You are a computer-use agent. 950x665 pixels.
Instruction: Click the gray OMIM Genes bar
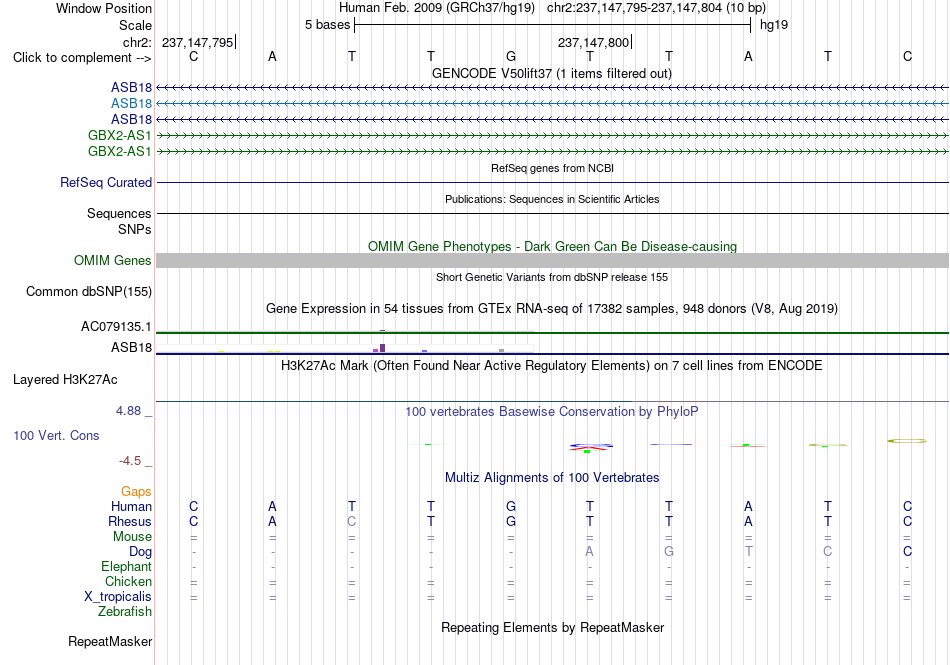point(552,260)
